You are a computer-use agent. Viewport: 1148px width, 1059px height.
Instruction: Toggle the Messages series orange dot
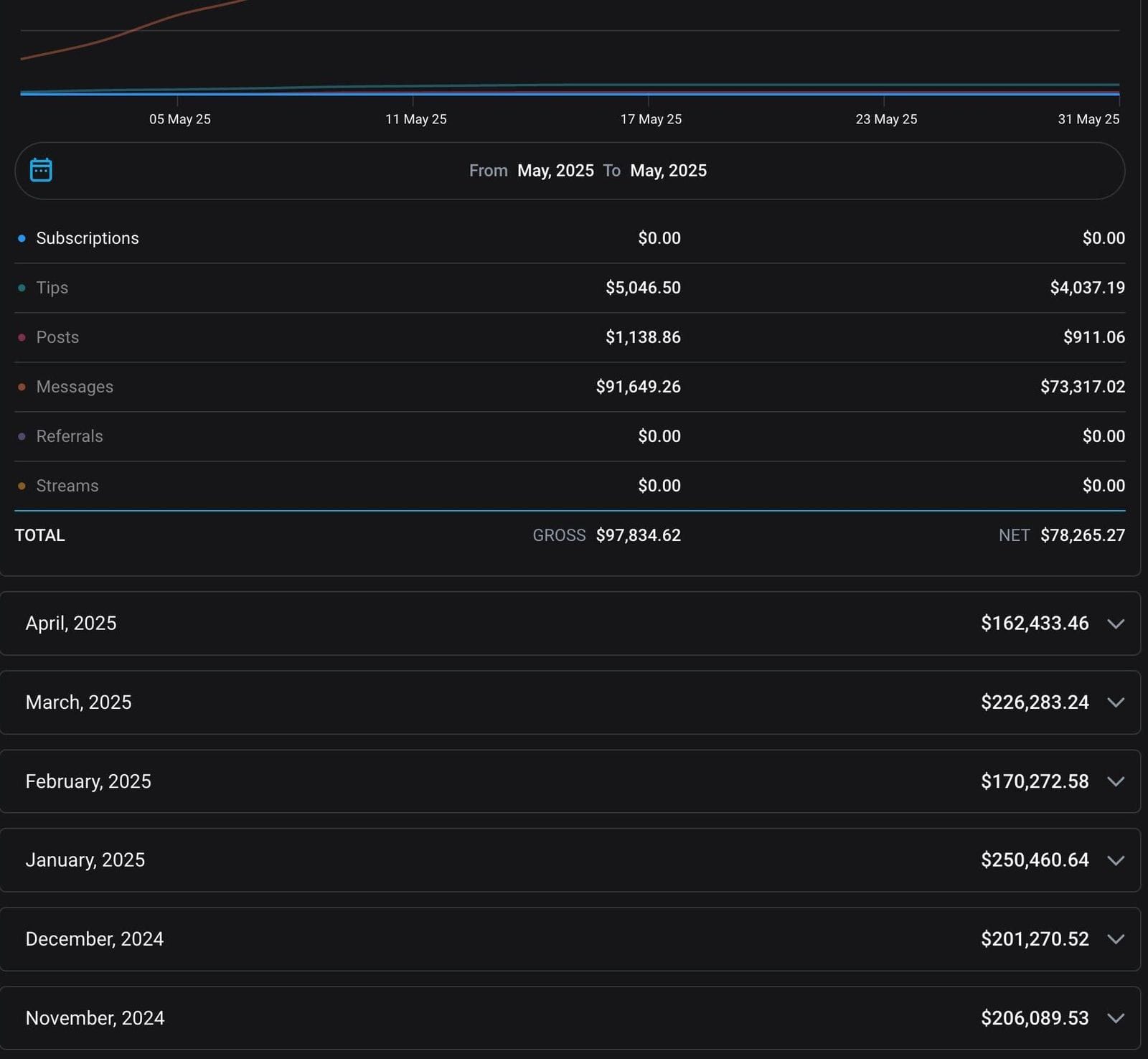(22, 387)
